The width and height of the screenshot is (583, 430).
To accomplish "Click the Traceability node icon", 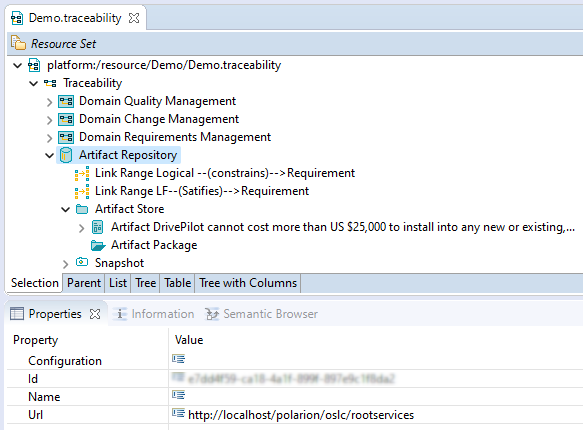I will coord(50,83).
